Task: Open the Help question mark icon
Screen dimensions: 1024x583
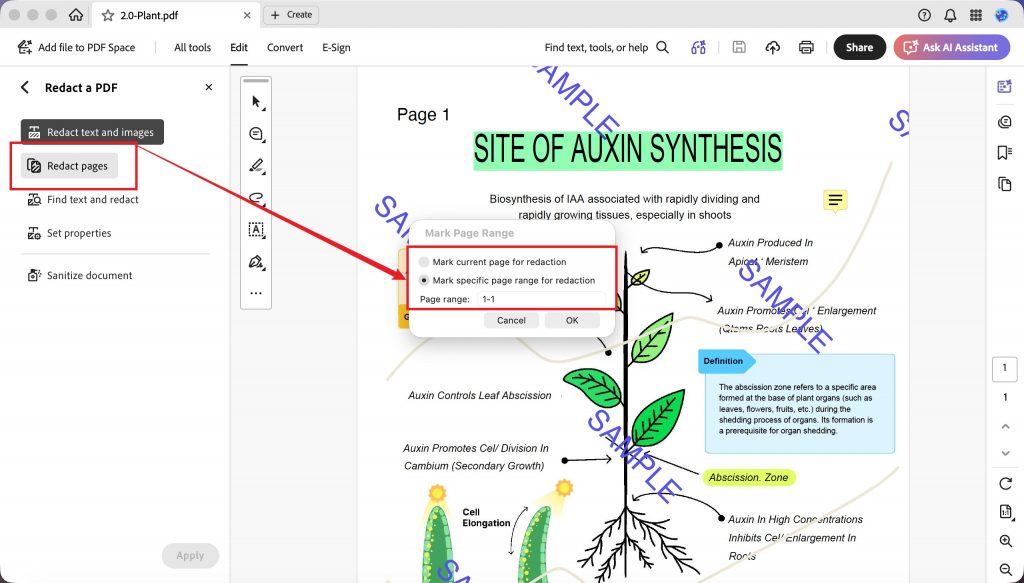Action: pos(924,15)
